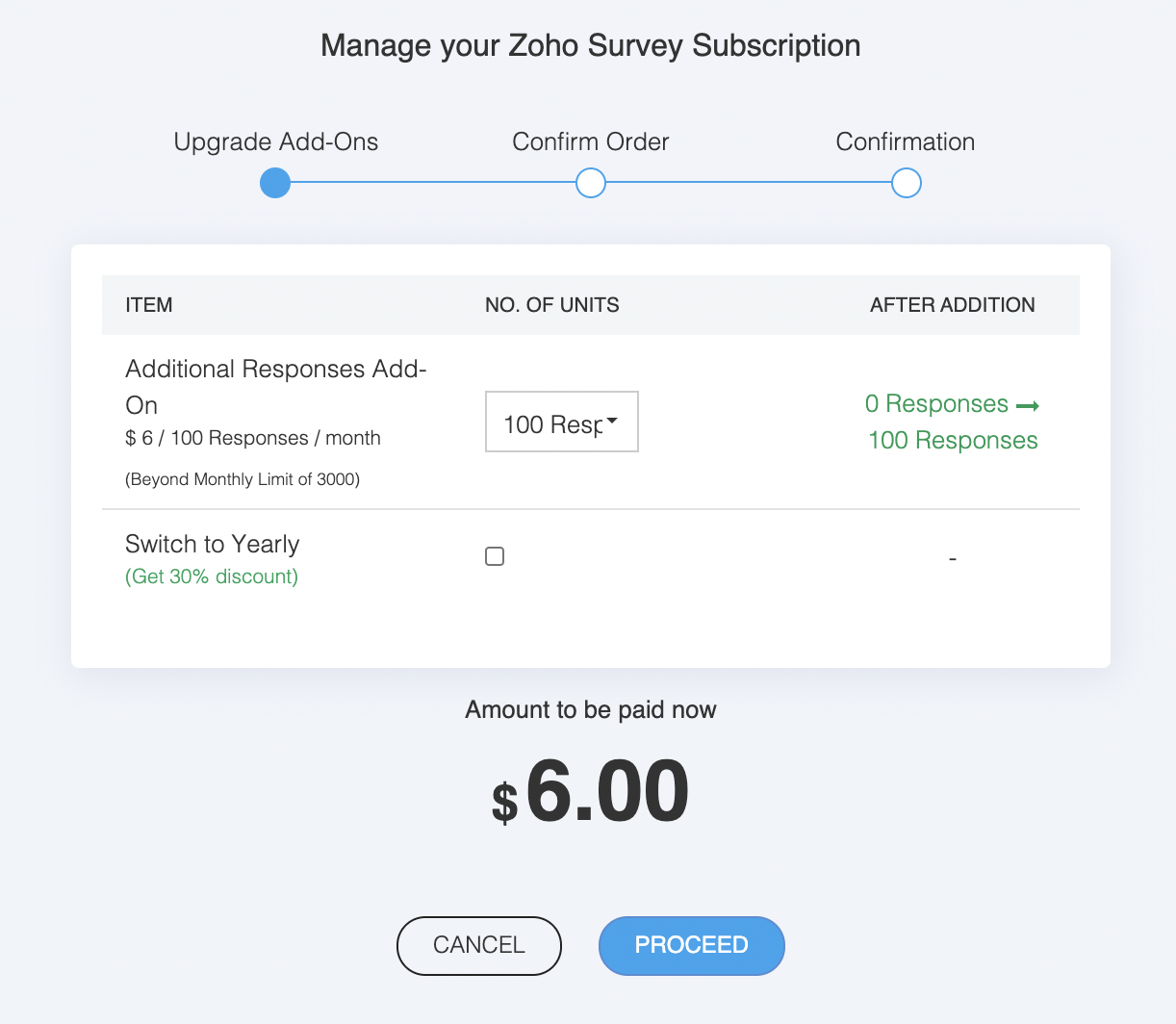This screenshot has width=1176, height=1024.
Task: Click the green arrow after 0 Responses
Action: click(1028, 406)
